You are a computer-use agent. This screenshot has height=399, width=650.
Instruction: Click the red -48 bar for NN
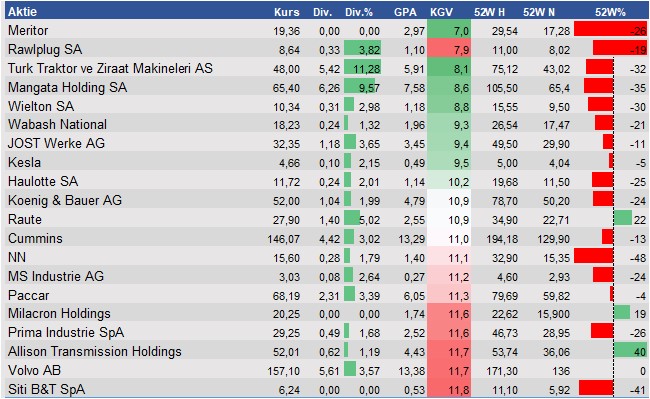(x=594, y=256)
